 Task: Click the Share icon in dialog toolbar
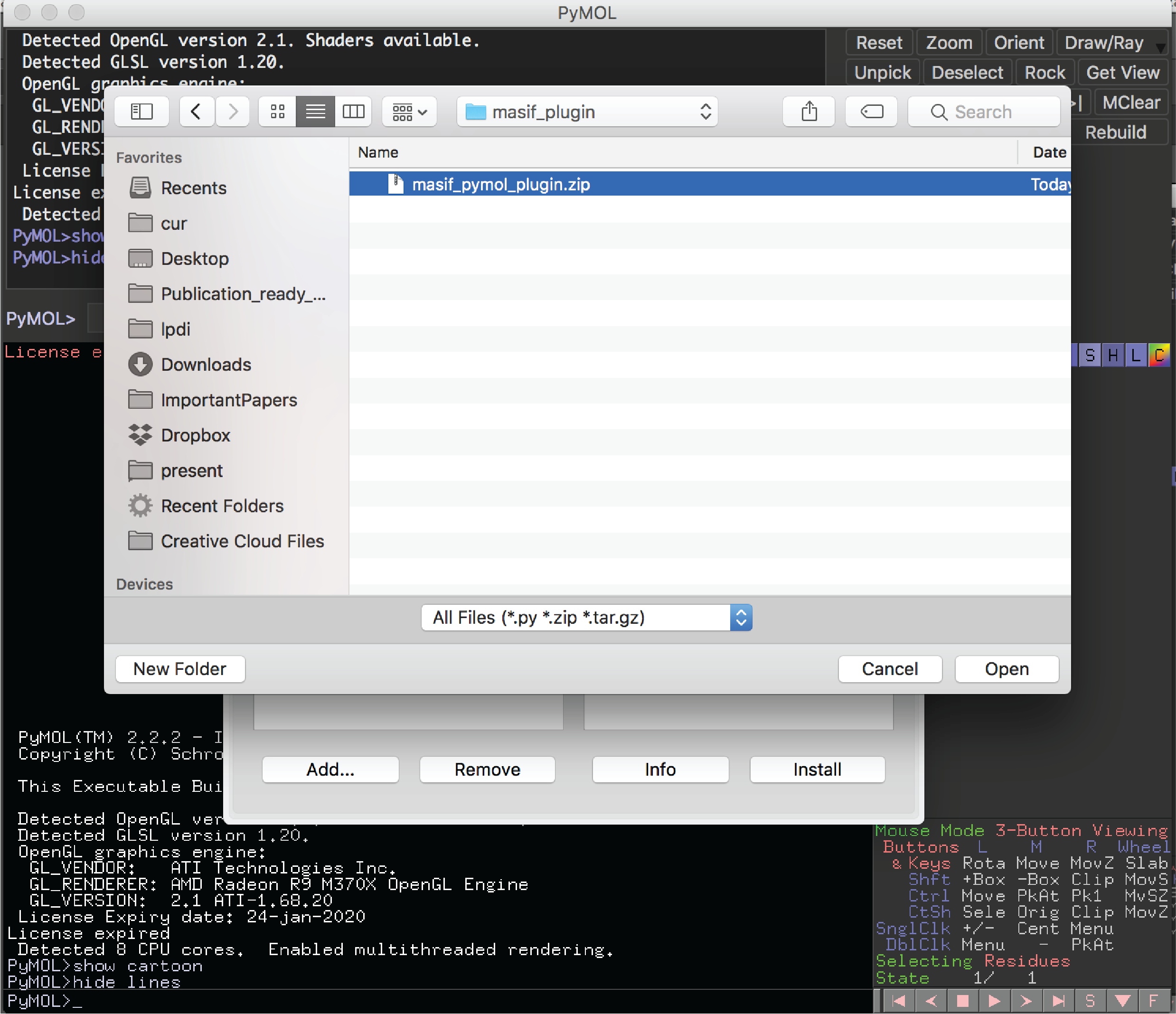(x=809, y=112)
